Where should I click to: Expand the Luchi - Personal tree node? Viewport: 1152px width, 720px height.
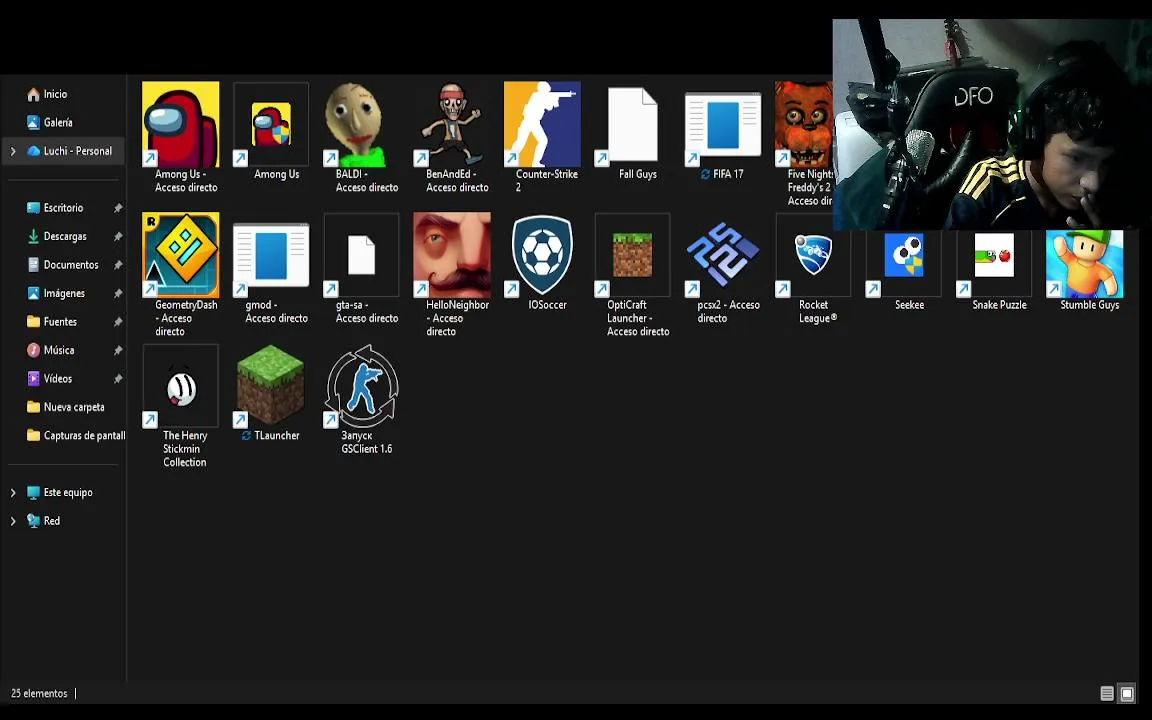click(12, 151)
